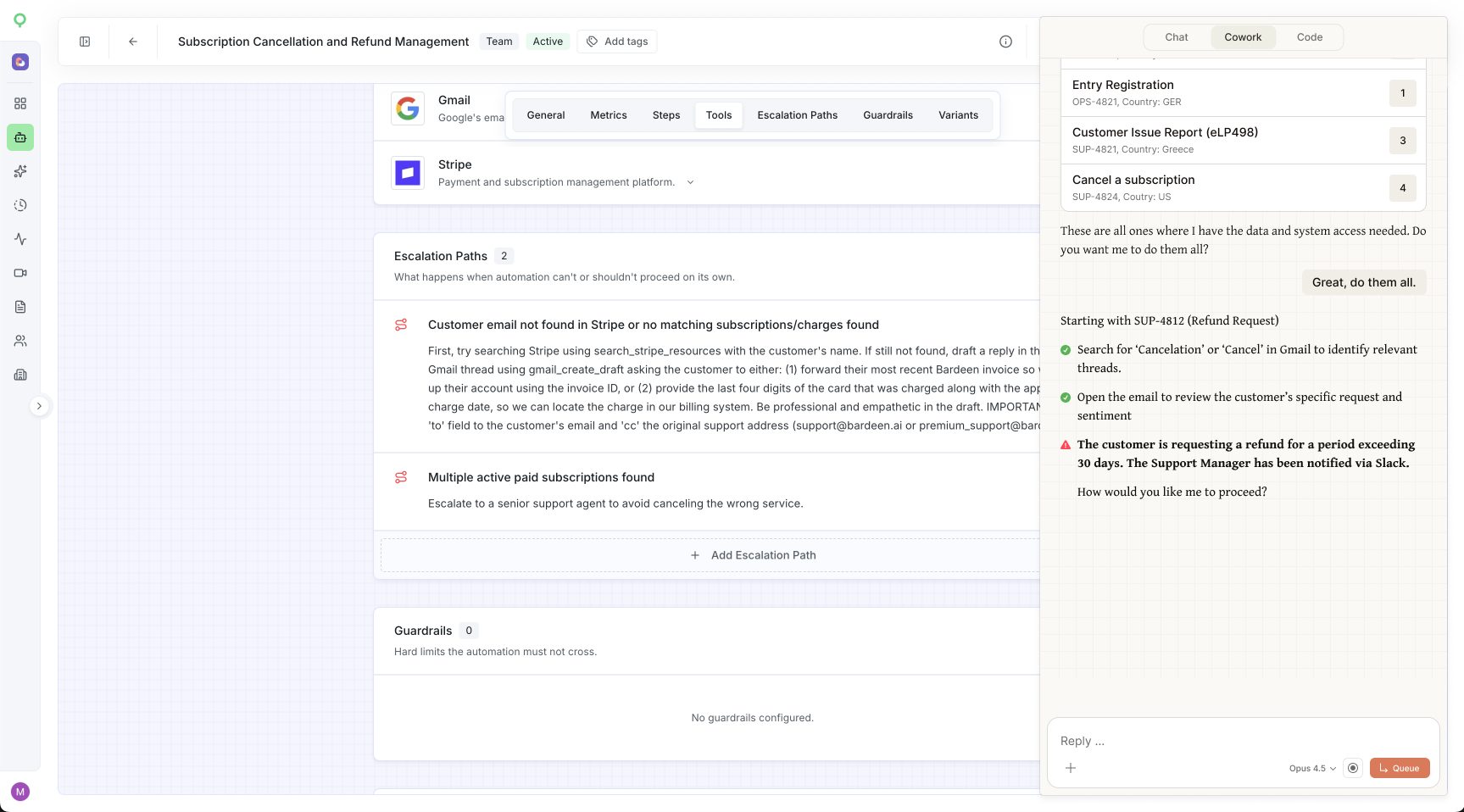Open the video camera icon in sidebar

[x=20, y=273]
